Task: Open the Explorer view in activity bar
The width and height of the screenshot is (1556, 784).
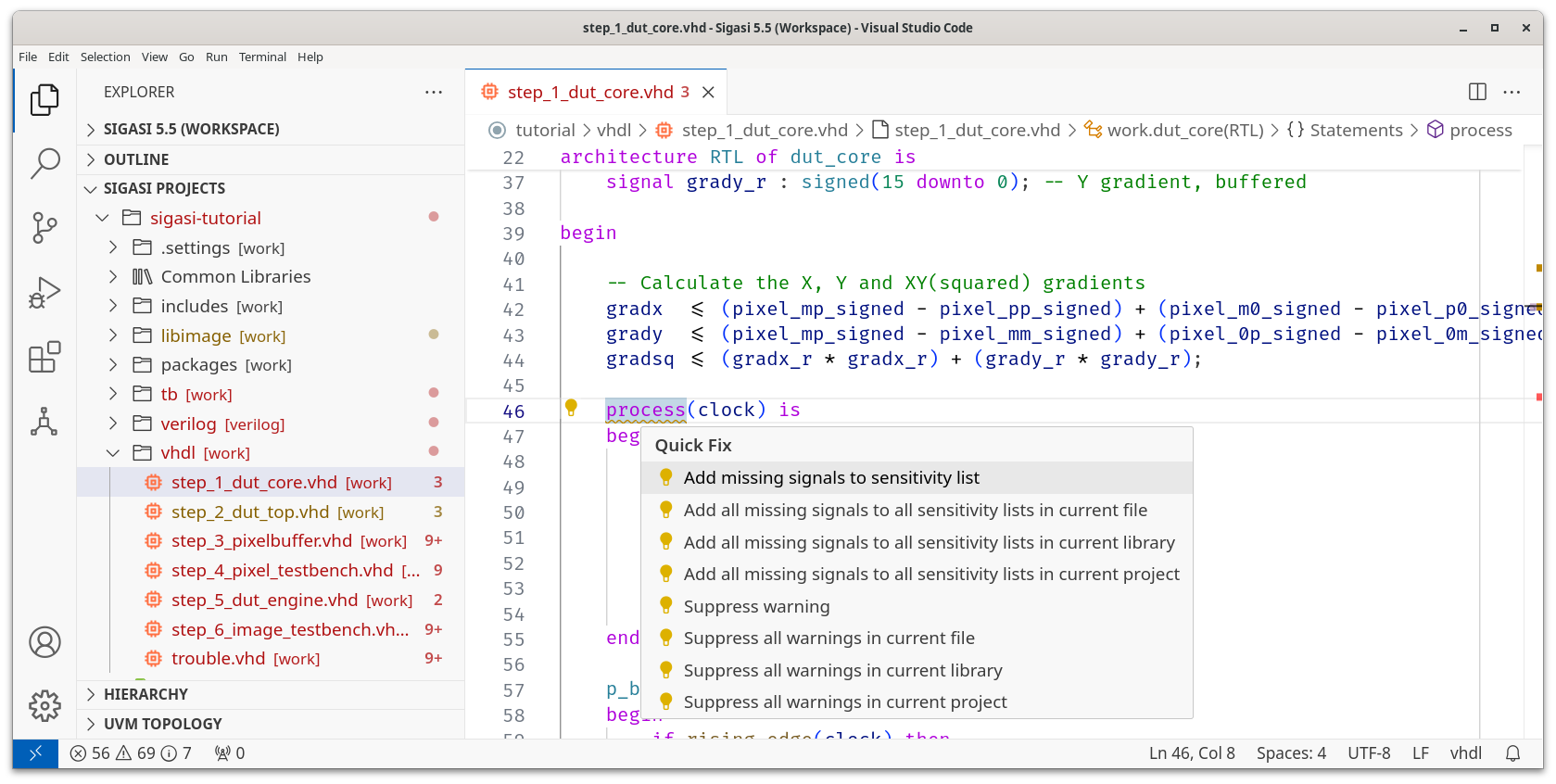Action: pos(44,100)
